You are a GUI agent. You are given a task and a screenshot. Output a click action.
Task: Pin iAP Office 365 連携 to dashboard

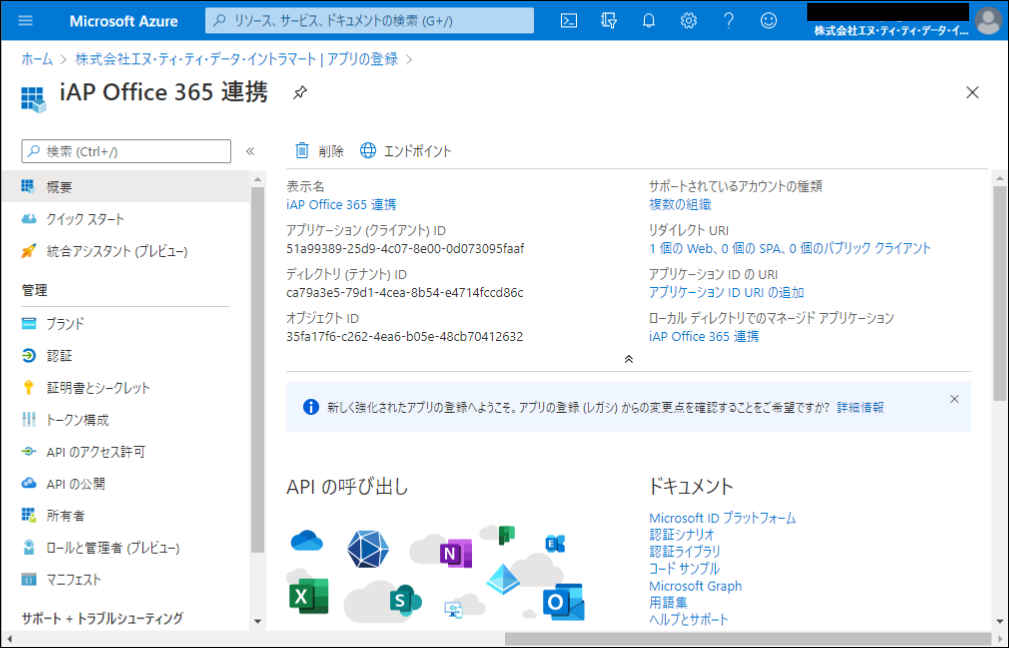300,93
